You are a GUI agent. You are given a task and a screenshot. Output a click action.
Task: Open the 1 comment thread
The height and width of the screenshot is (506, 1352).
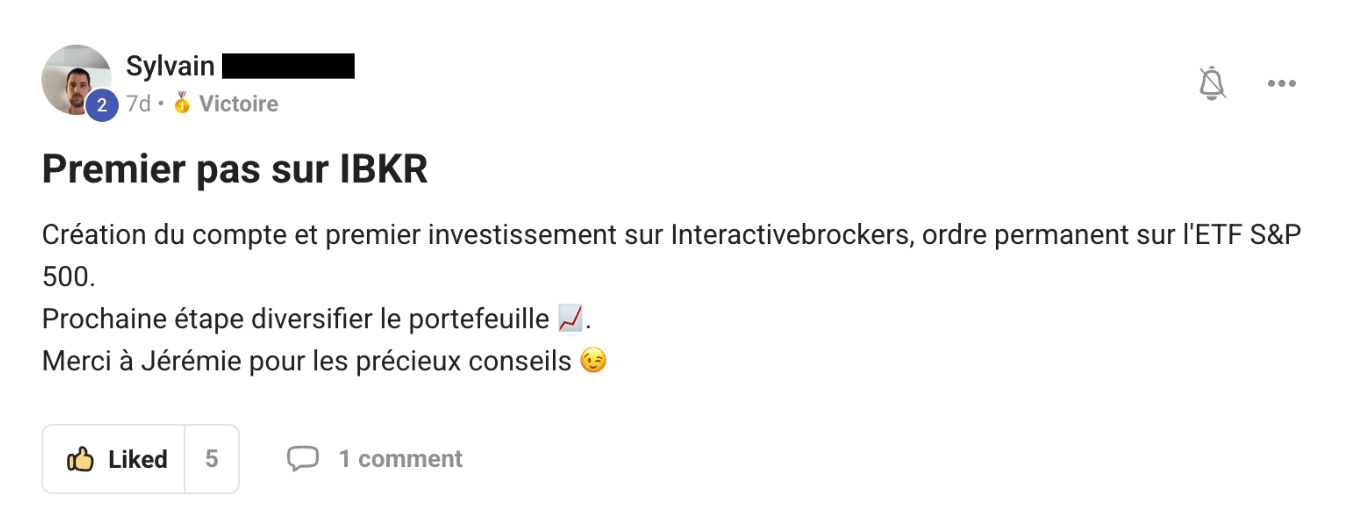[x=400, y=459]
